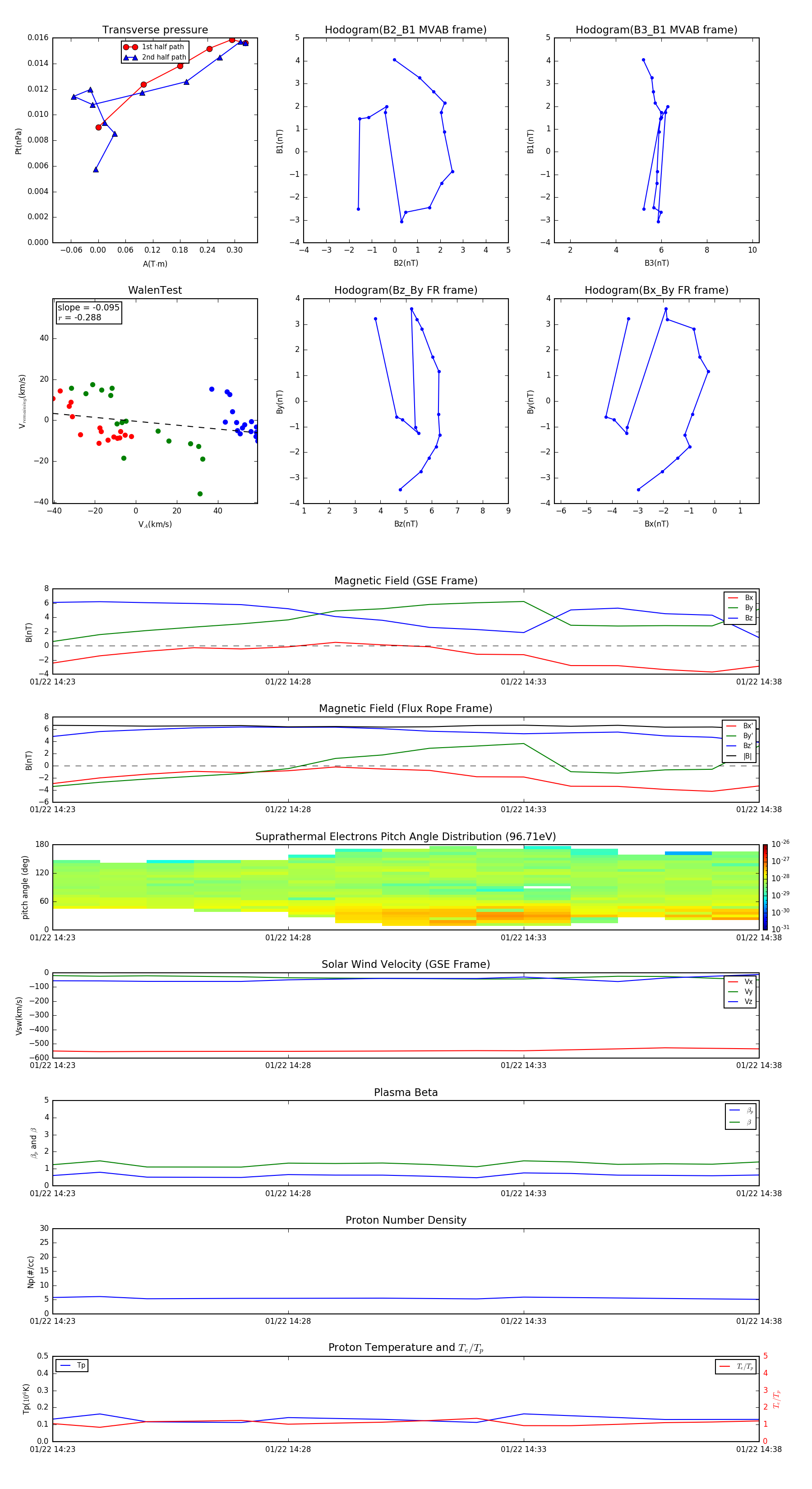Screen dimensions: 812x1489
Task: Click the 'r = -0.288' annotation
Action: pyautogui.click(x=80, y=317)
